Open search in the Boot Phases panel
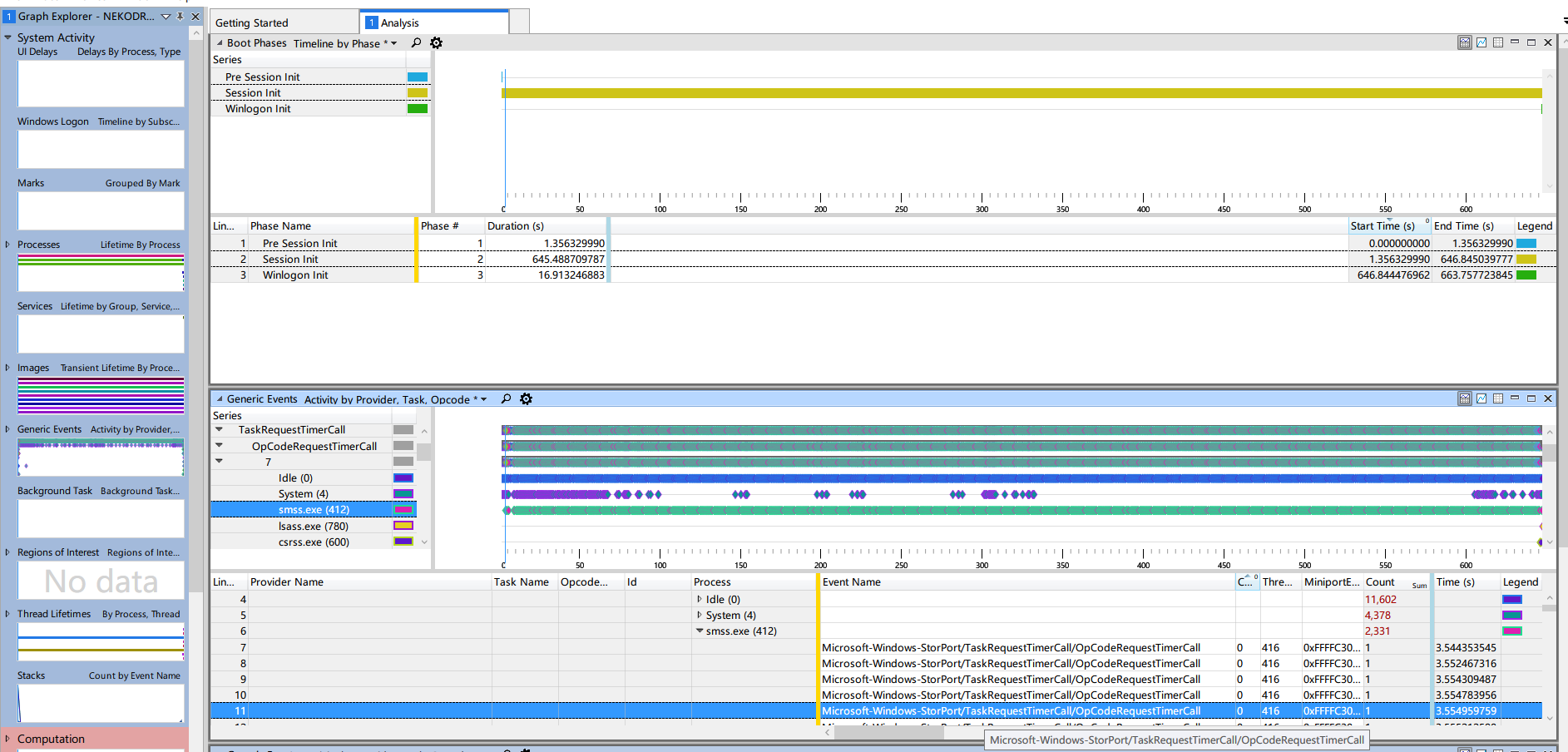Image resolution: width=1568 pixels, height=752 pixels. point(416,42)
